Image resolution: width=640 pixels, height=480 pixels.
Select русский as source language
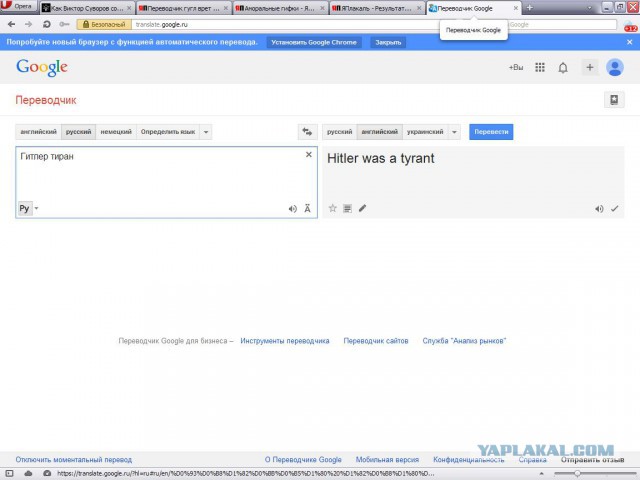point(78,132)
